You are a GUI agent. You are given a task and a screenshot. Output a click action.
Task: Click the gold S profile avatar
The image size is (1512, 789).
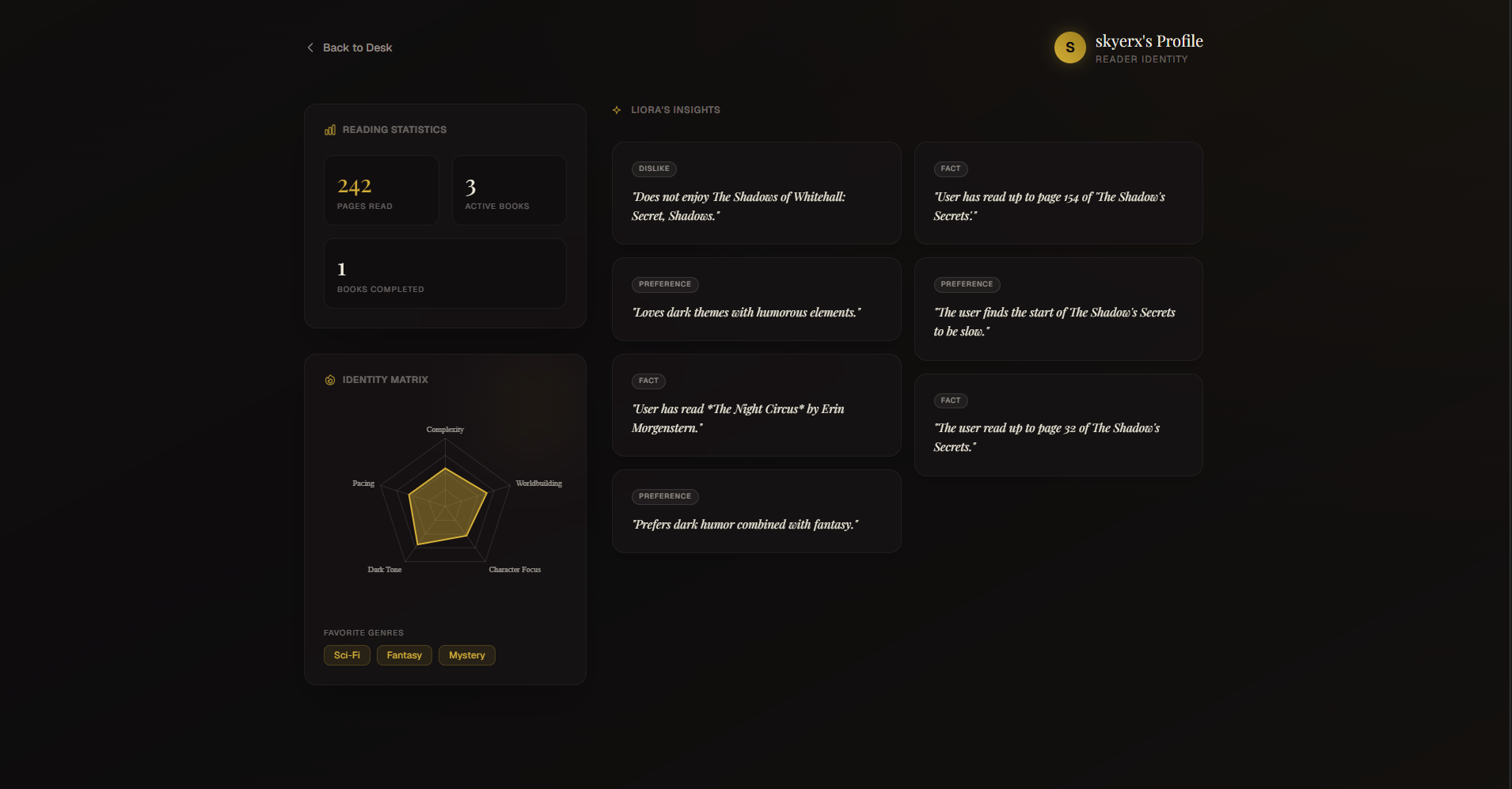tap(1069, 47)
